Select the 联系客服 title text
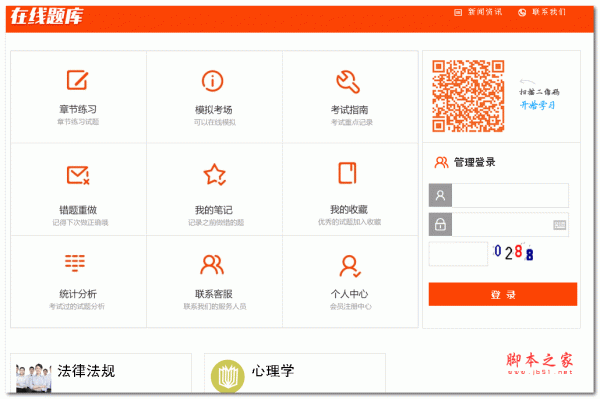 (x=214, y=294)
